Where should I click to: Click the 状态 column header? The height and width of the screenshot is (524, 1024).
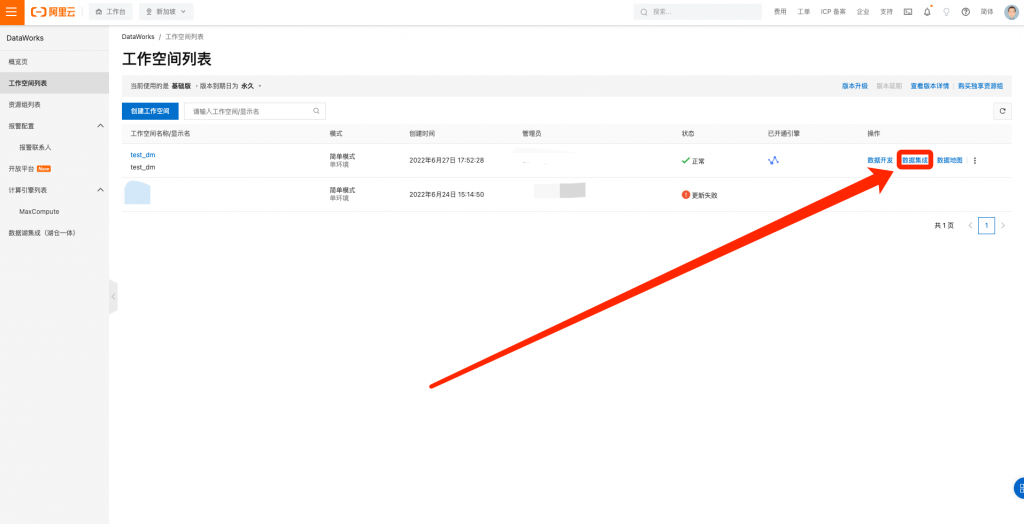pos(688,133)
